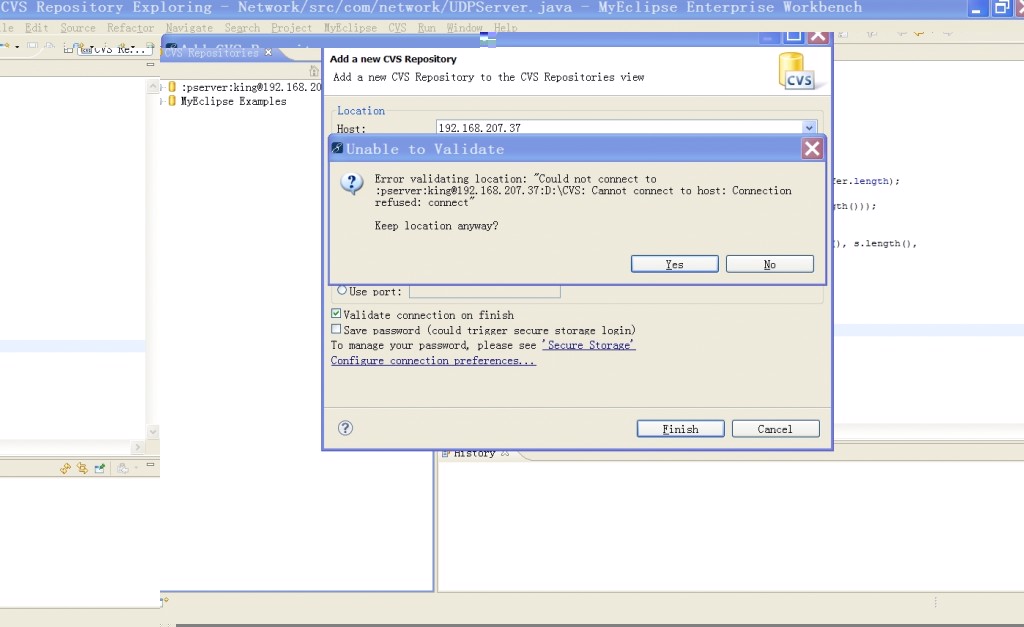Open the Navigate menu

tap(189, 27)
